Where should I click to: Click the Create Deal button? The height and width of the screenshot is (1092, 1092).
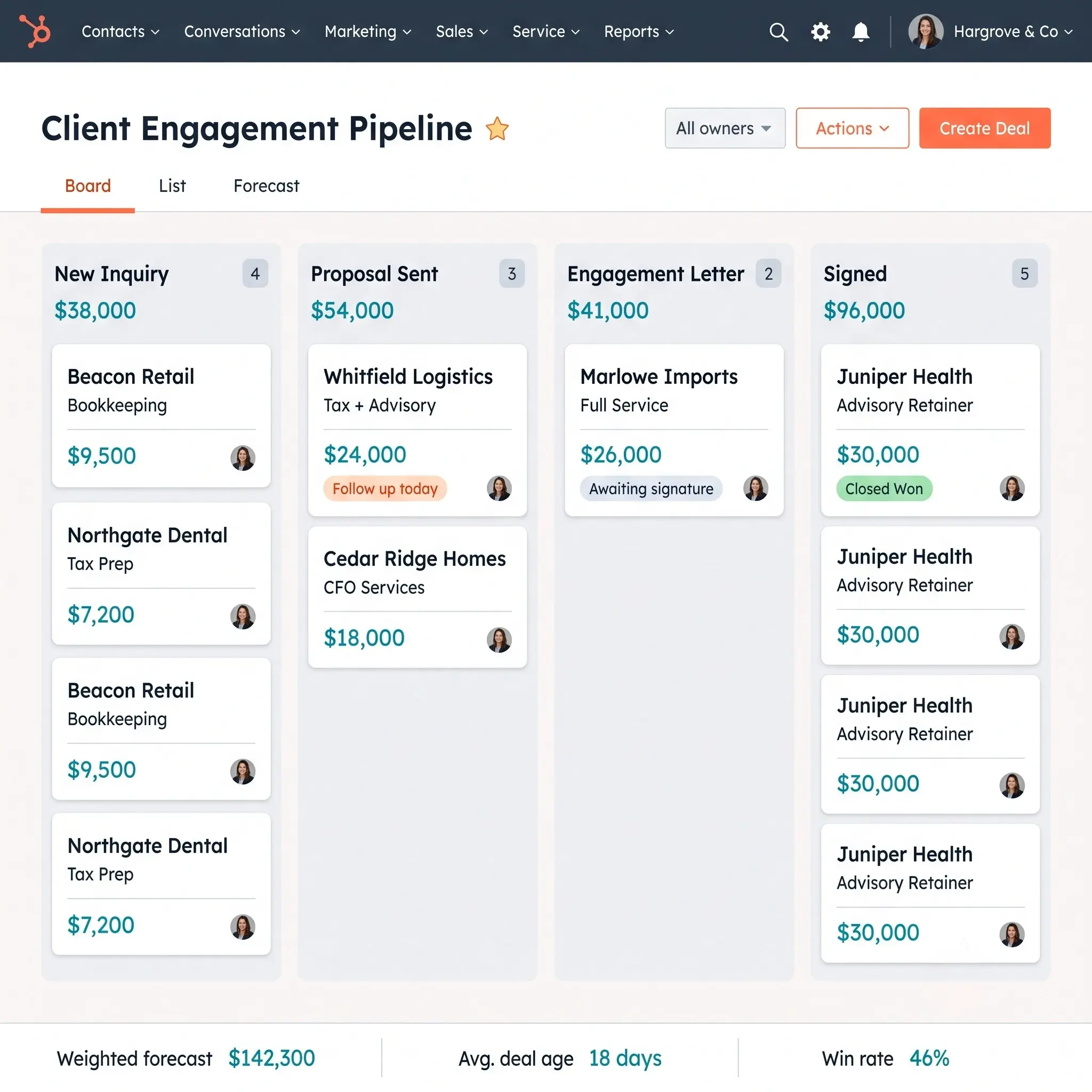(x=984, y=129)
